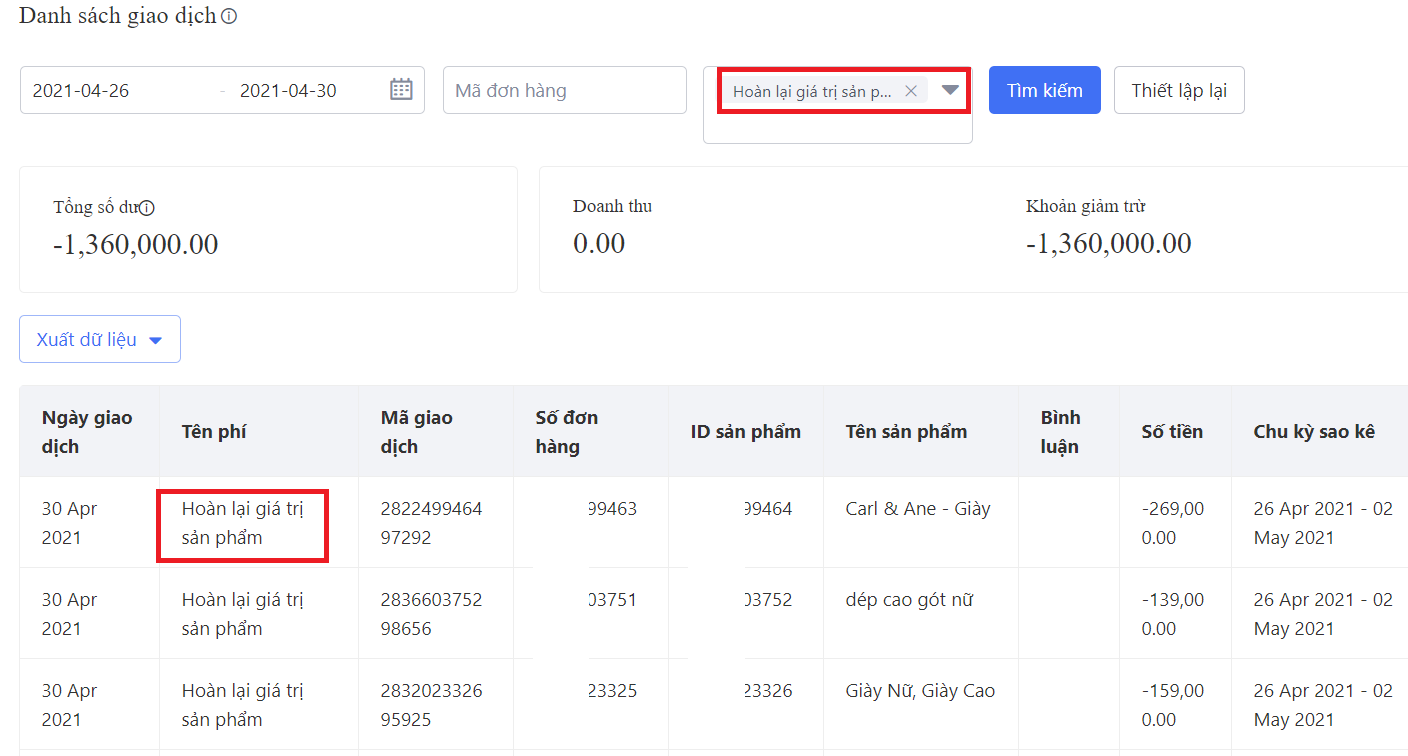Click the Số tiền column header
Viewport: 1408px width, 756px height.
pyautogui.click(x=1172, y=432)
